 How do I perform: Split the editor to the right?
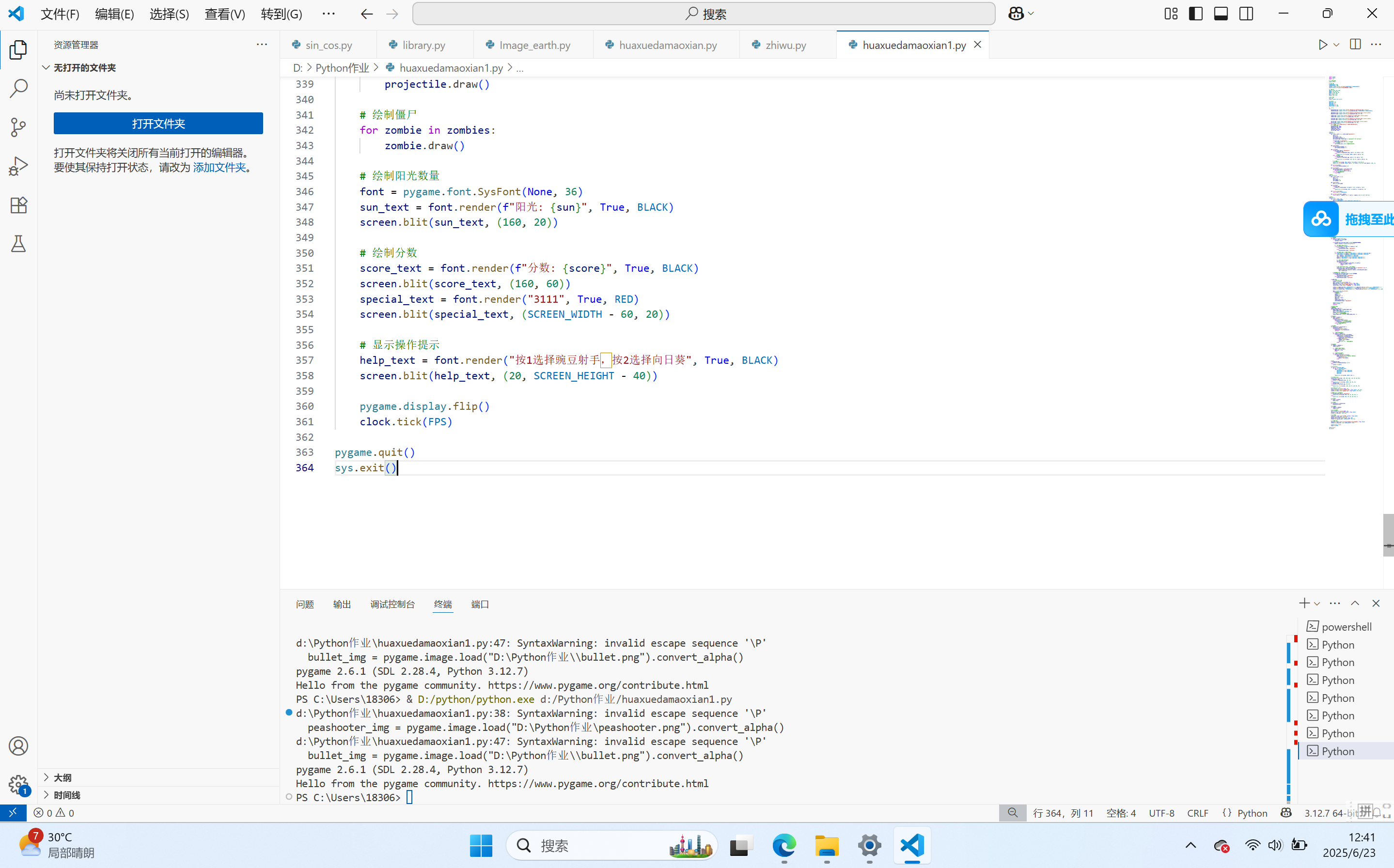tap(1355, 45)
